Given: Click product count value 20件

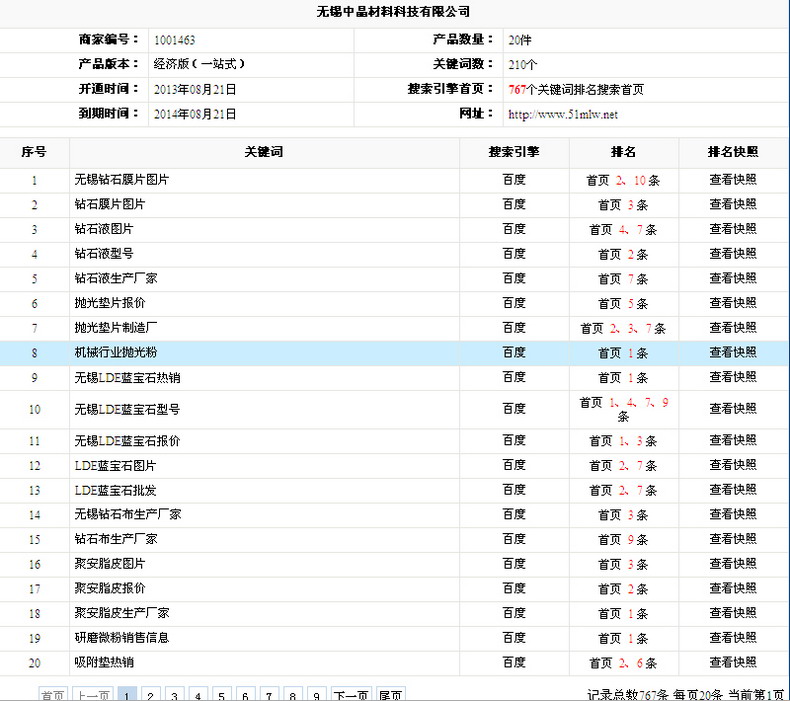Looking at the screenshot, I should pos(519,40).
